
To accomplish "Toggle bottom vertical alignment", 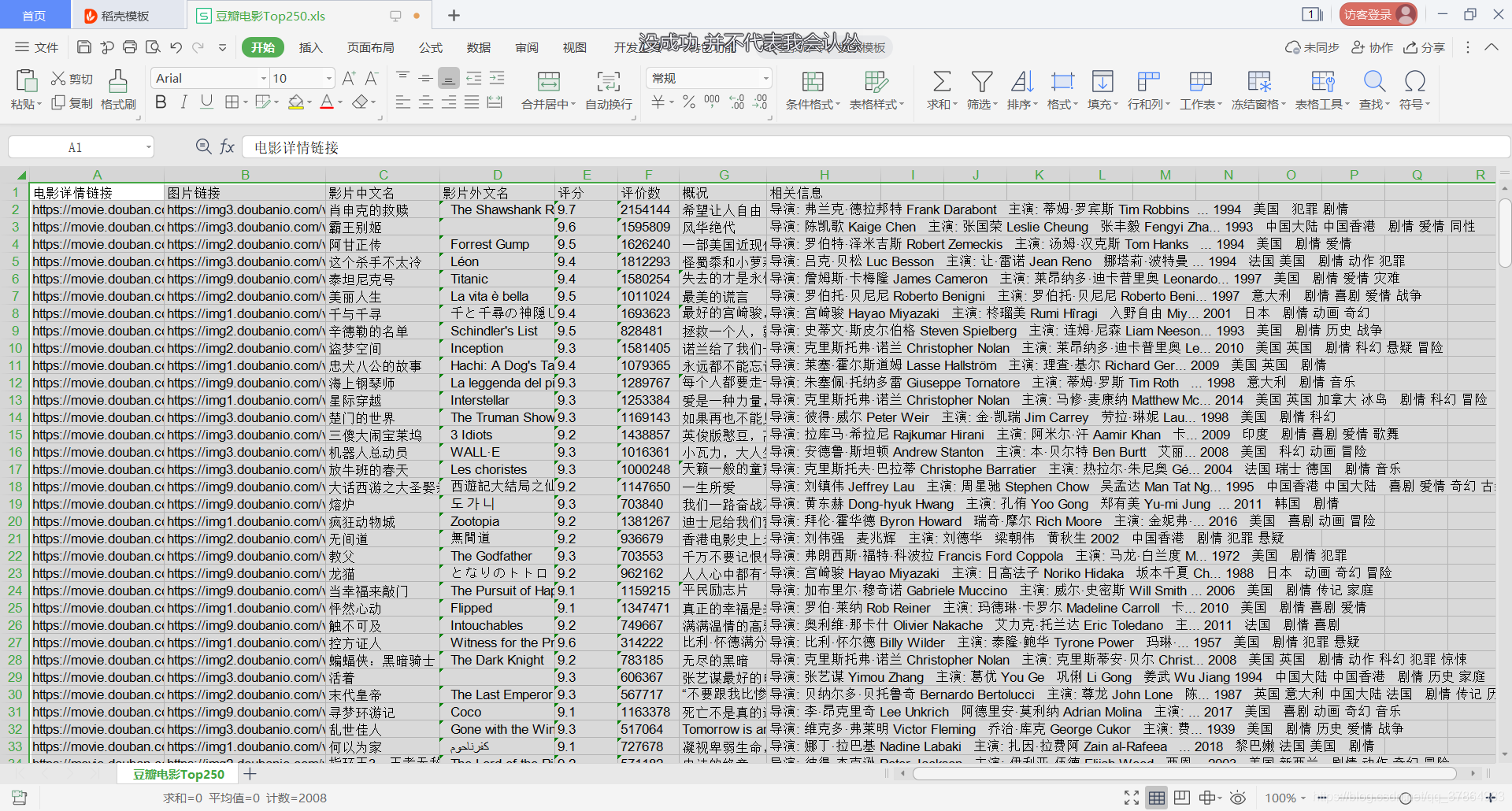I will coord(448,78).
